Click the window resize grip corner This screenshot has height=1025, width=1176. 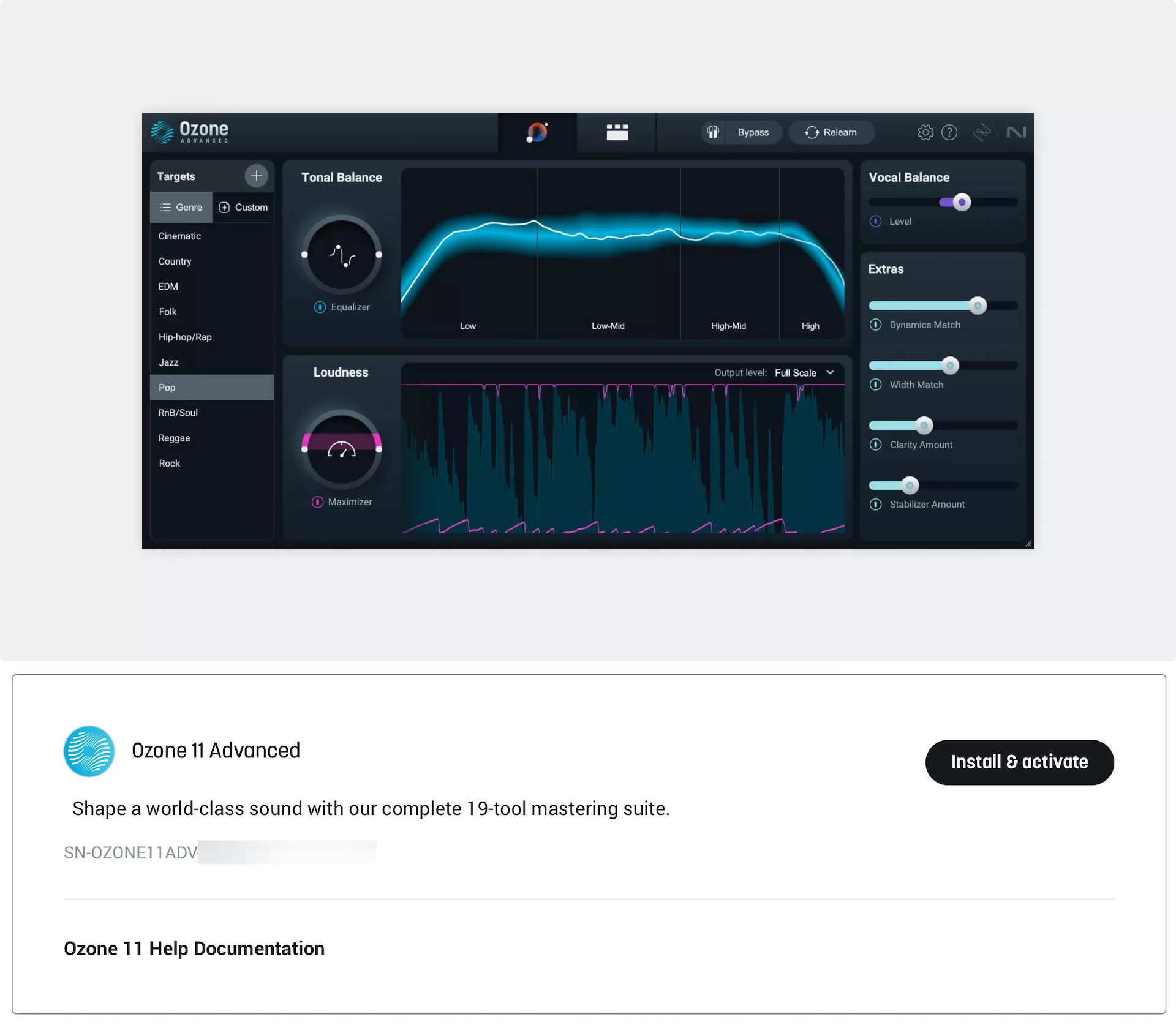1028,543
